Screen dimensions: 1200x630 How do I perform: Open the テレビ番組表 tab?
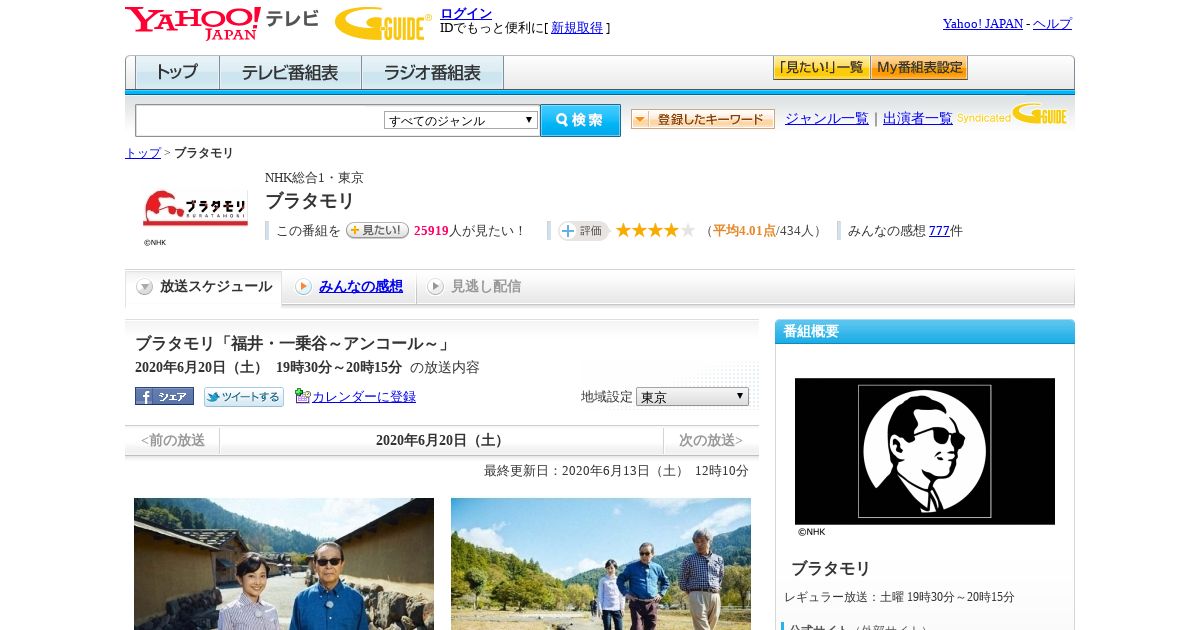290,72
